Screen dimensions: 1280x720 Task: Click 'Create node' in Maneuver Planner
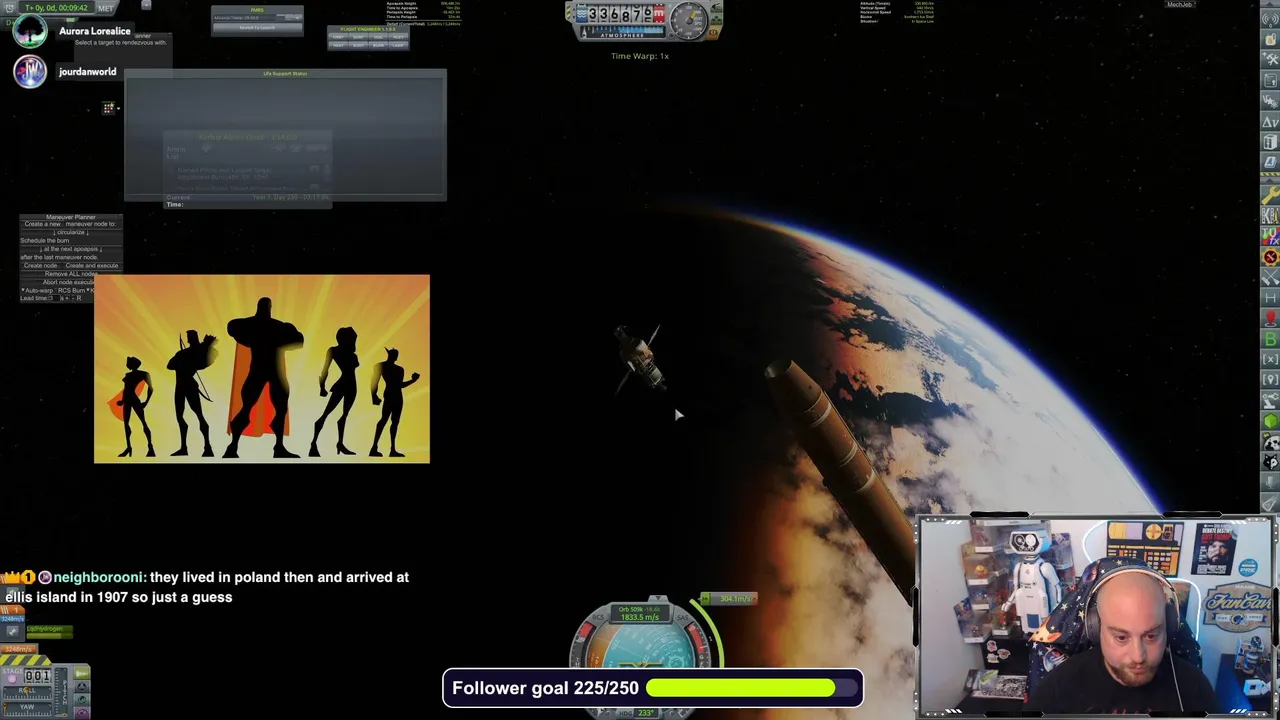point(40,266)
